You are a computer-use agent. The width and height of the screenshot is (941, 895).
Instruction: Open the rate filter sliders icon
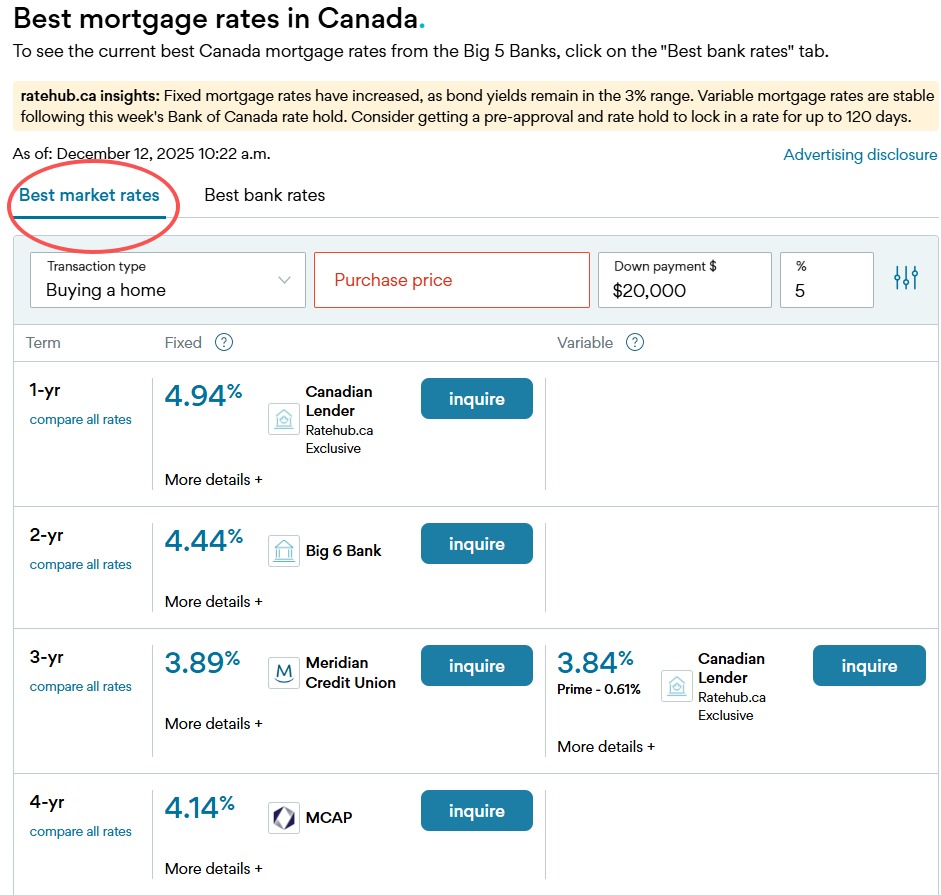[905, 279]
